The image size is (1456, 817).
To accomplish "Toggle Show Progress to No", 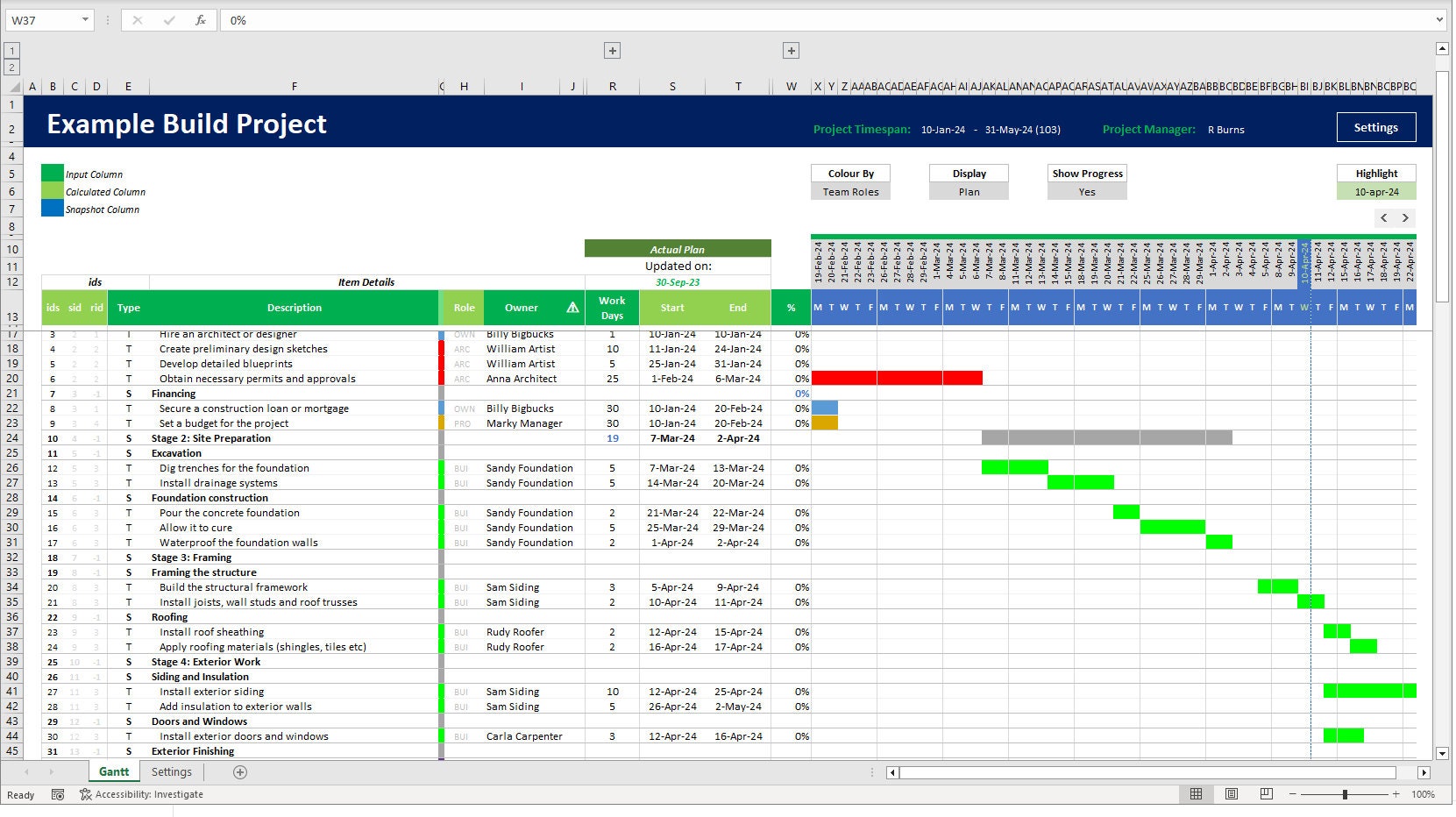I will [x=1087, y=191].
